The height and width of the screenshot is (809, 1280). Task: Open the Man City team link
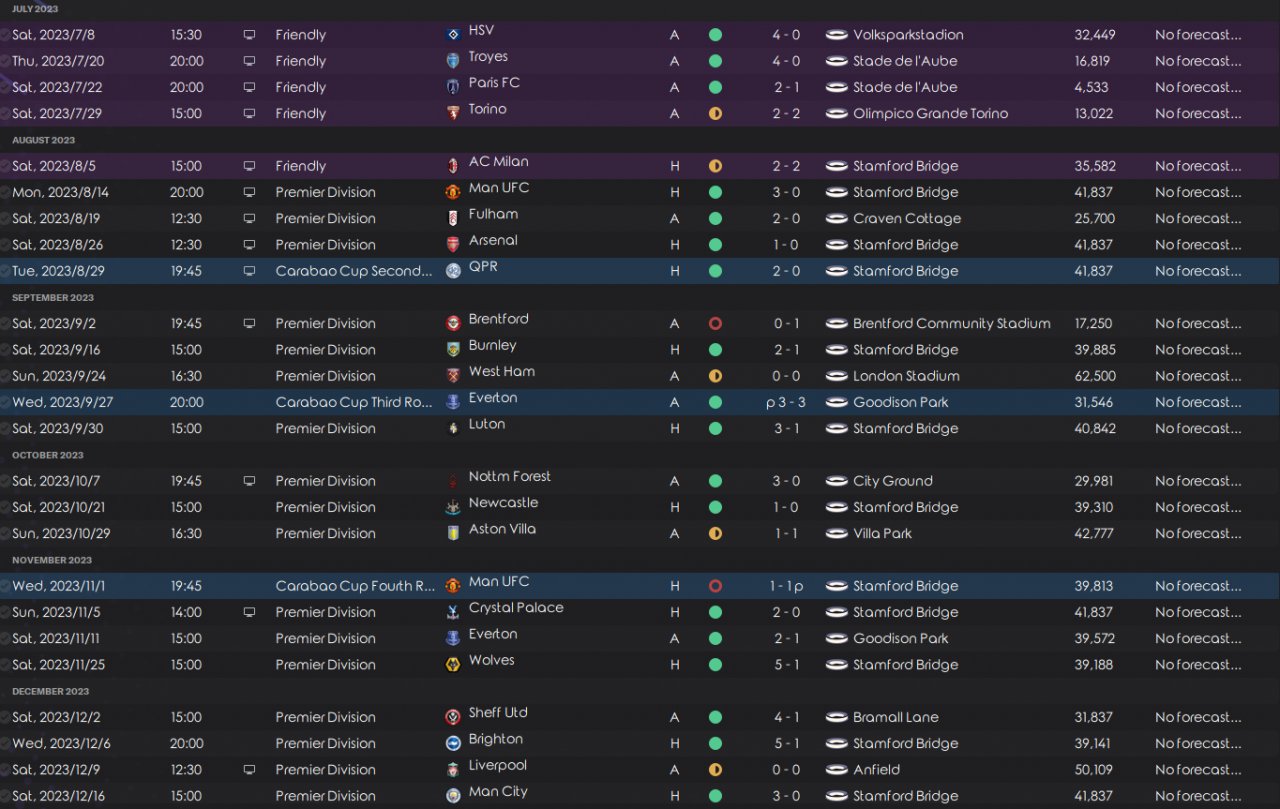497,792
